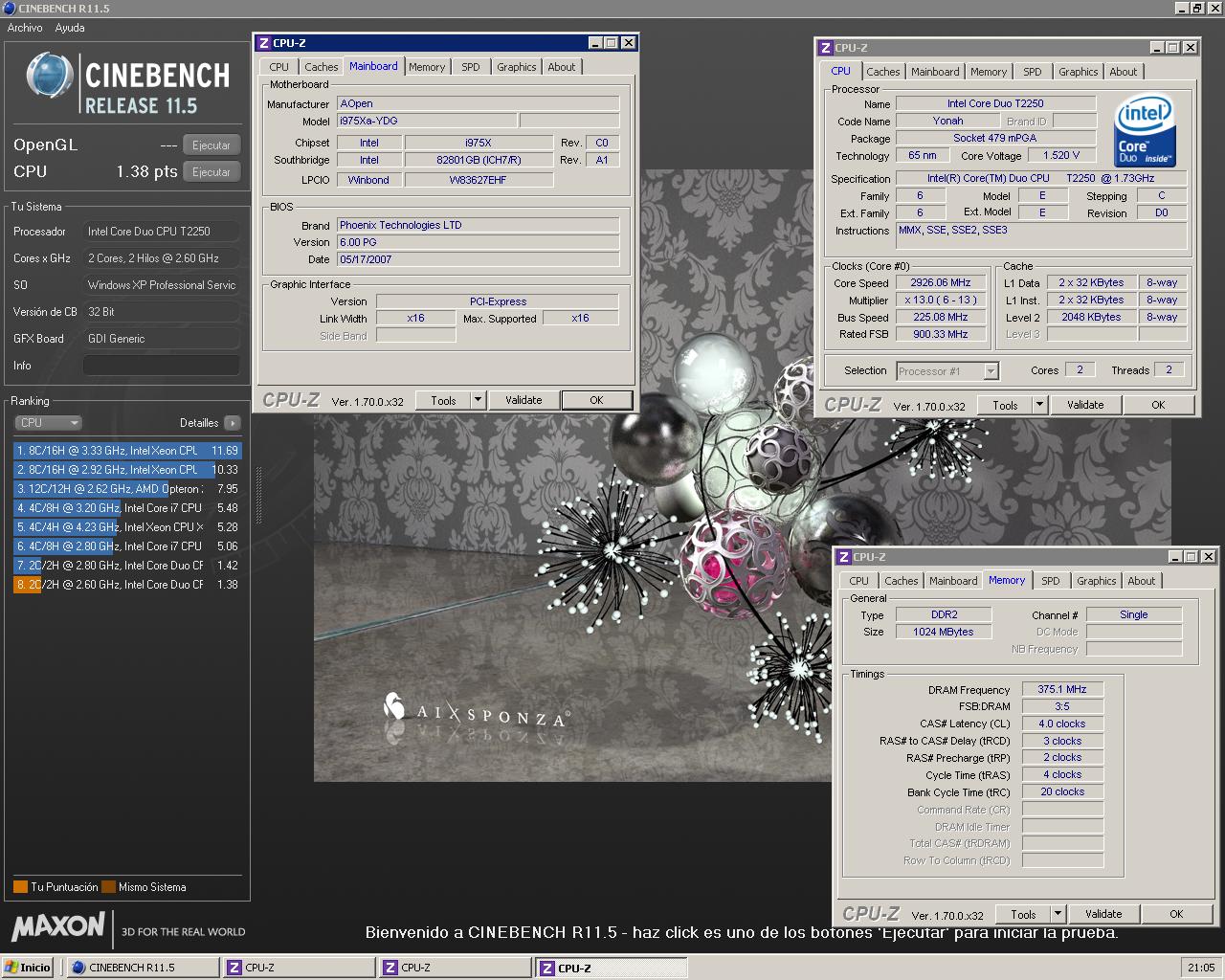Click the Cinebench logo sphere icon

click(50, 77)
